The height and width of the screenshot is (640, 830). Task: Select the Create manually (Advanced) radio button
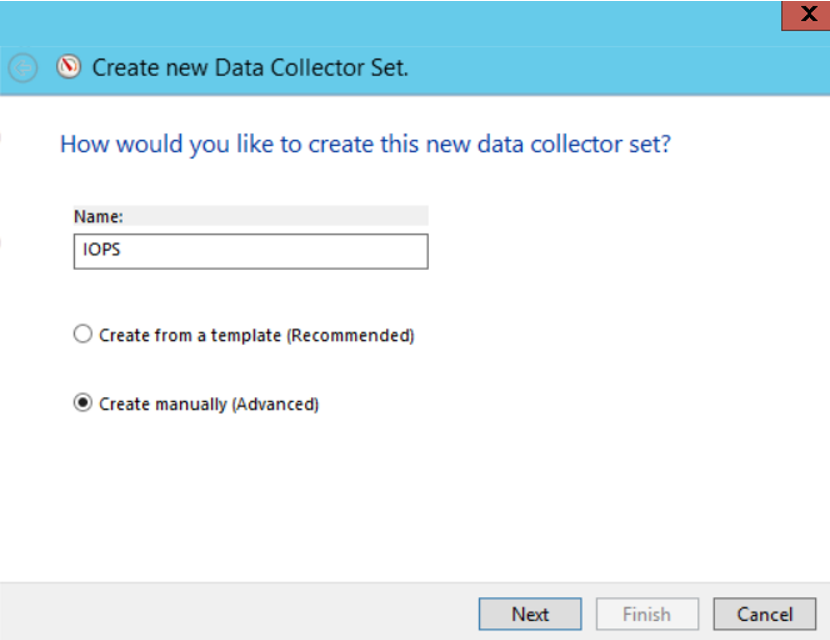tap(83, 403)
